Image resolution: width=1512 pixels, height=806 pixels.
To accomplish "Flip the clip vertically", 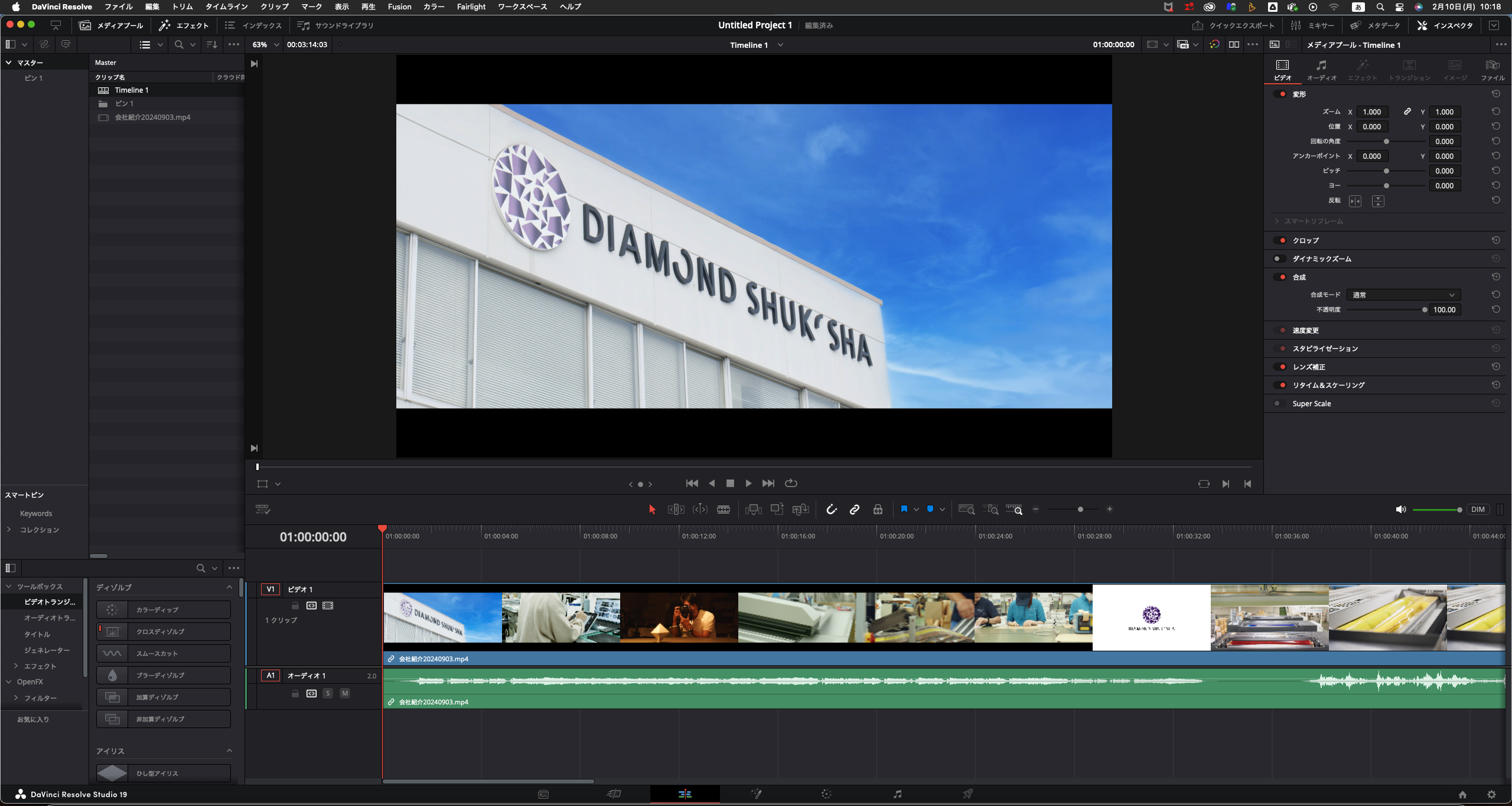I will point(1378,201).
